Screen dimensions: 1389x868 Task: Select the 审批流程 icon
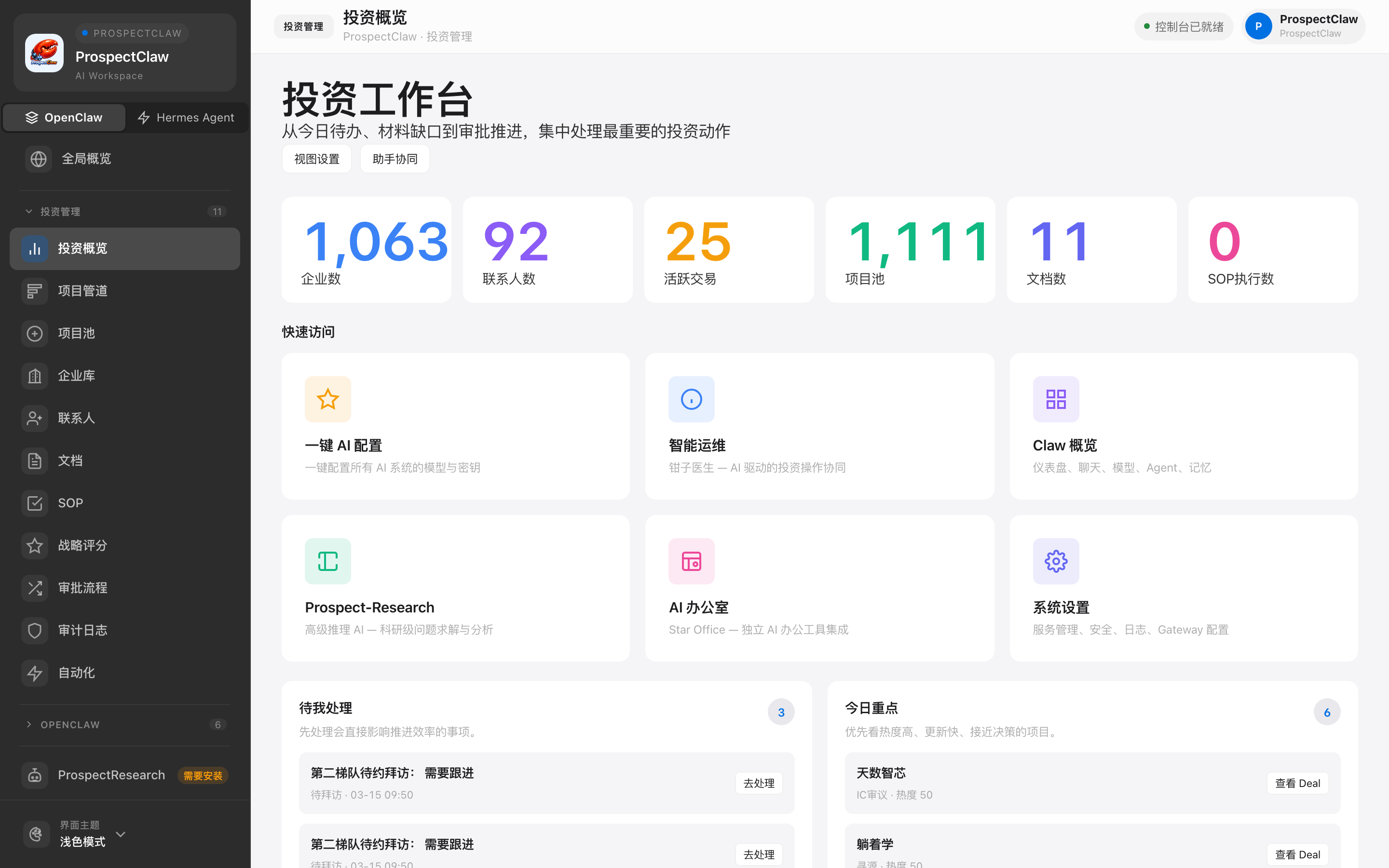coord(34,588)
